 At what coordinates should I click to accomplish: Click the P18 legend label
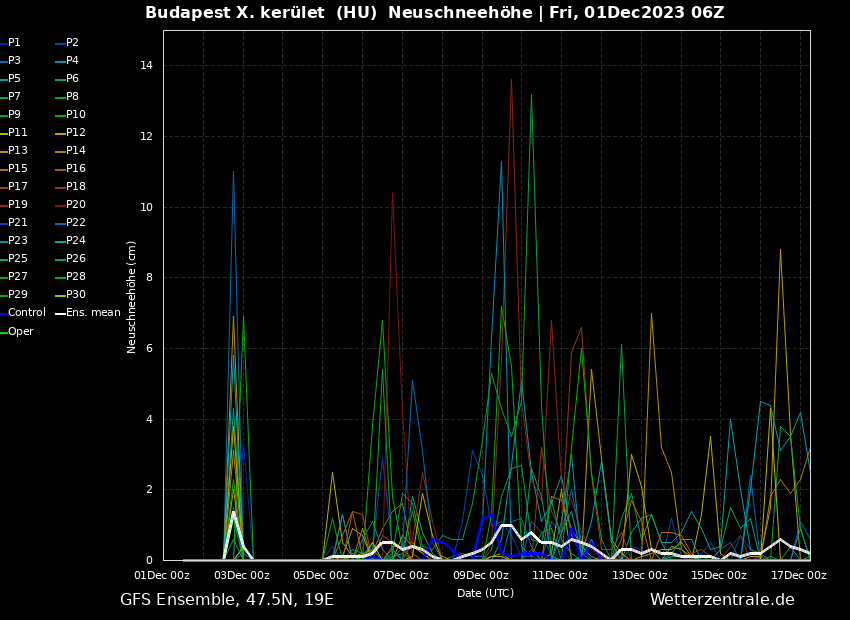(76, 187)
